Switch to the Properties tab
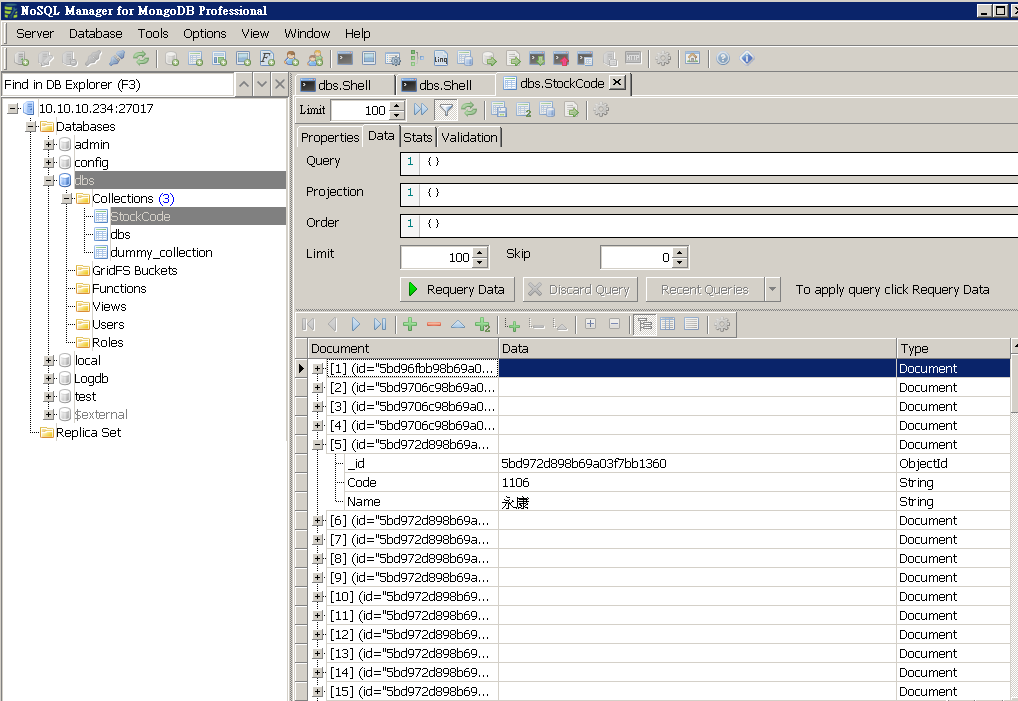The width and height of the screenshot is (1018, 701). pos(330,138)
